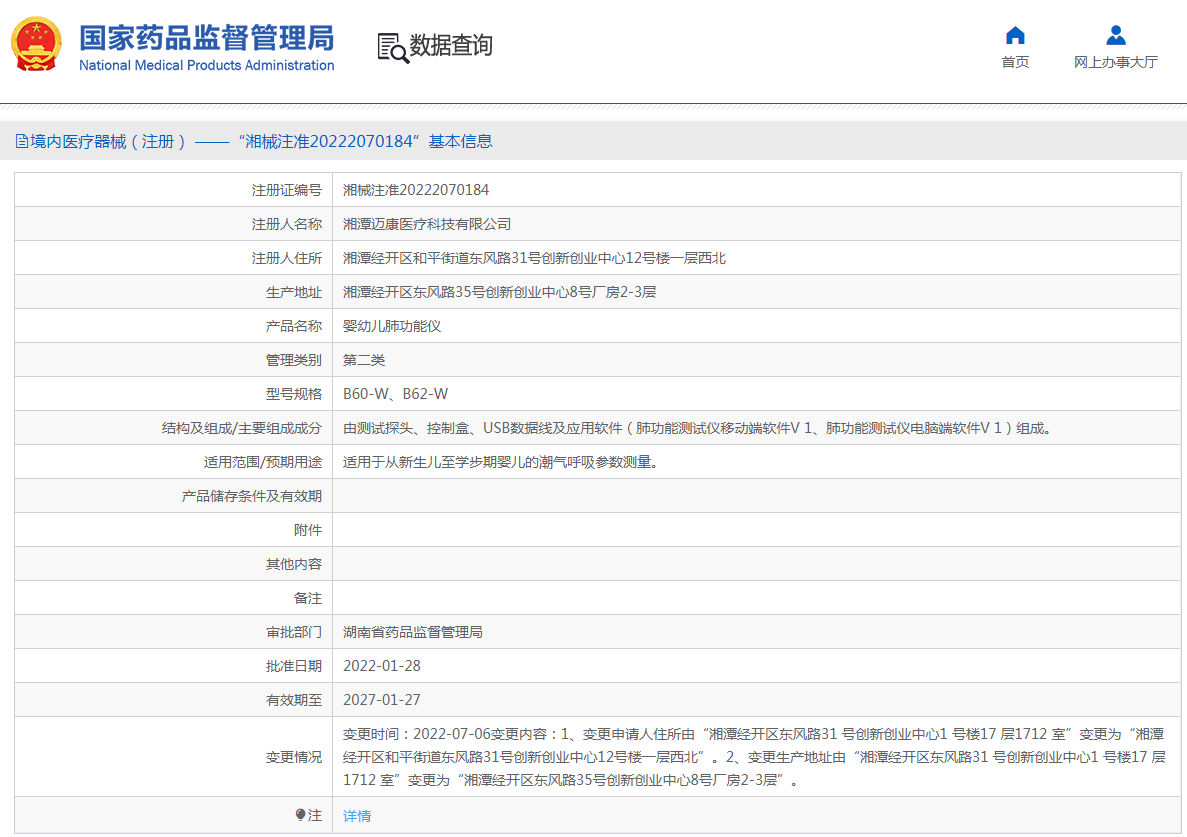Click the 注册人住所 row label

[x=287, y=258]
